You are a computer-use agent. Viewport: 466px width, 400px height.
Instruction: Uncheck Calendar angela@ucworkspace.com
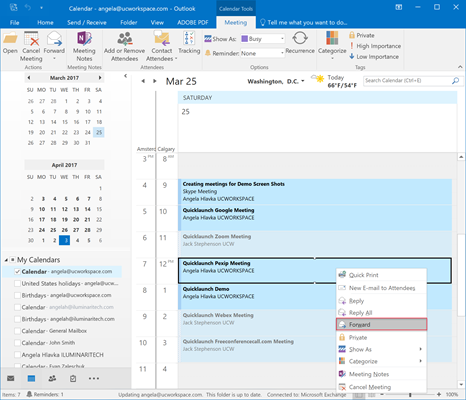[18, 271]
